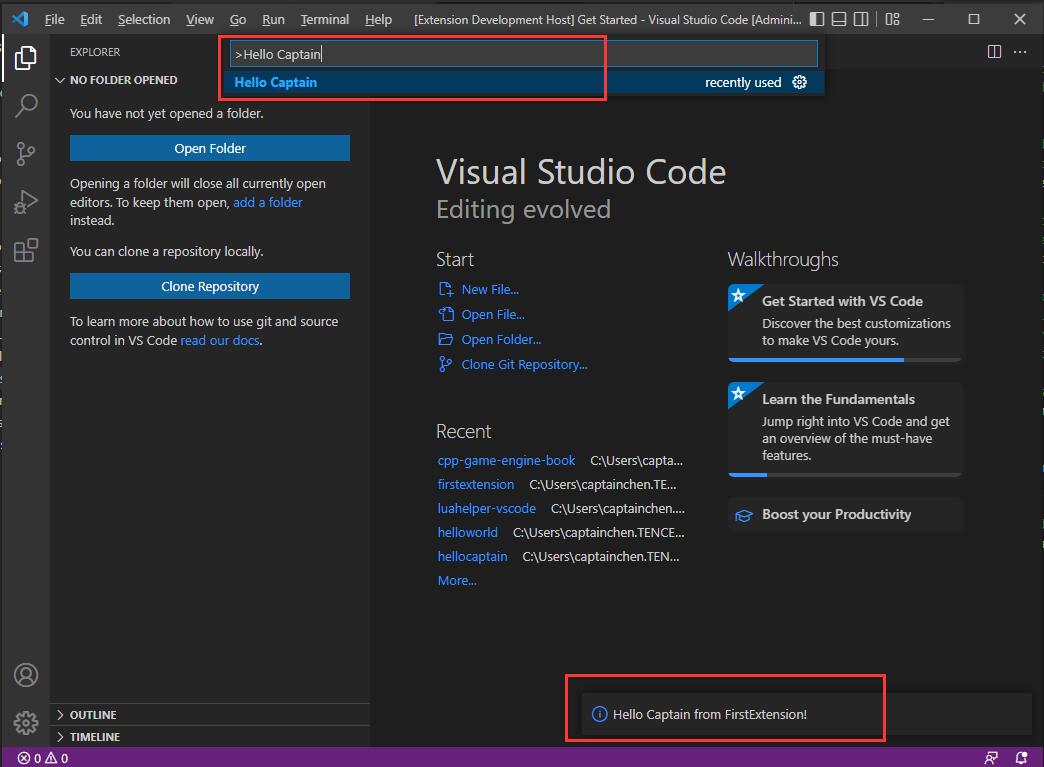Click errors and warnings count in status bar
This screenshot has width=1044, height=767.
[43, 758]
